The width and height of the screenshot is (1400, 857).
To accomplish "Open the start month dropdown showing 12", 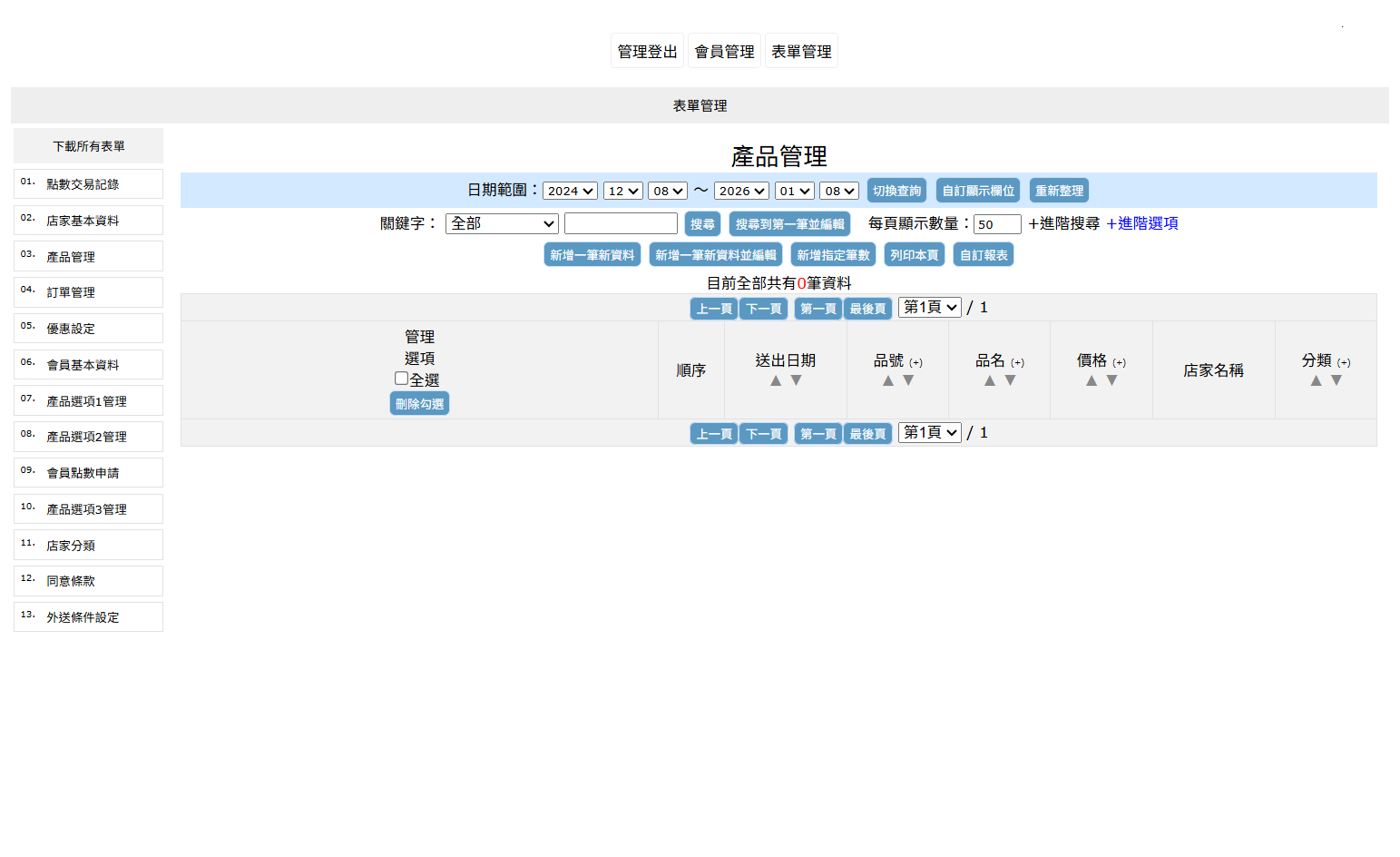I will (x=623, y=191).
